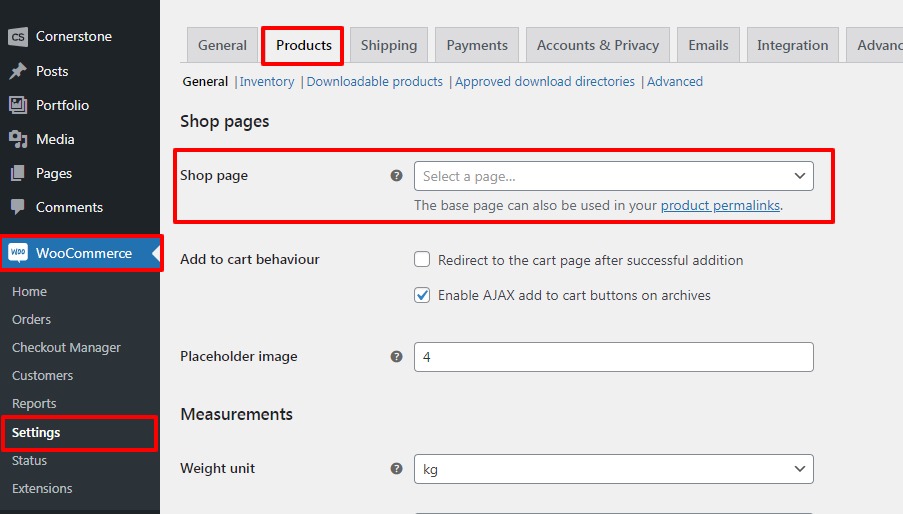Click the Media icon in sidebar
The width and height of the screenshot is (903, 514).
(x=18, y=139)
